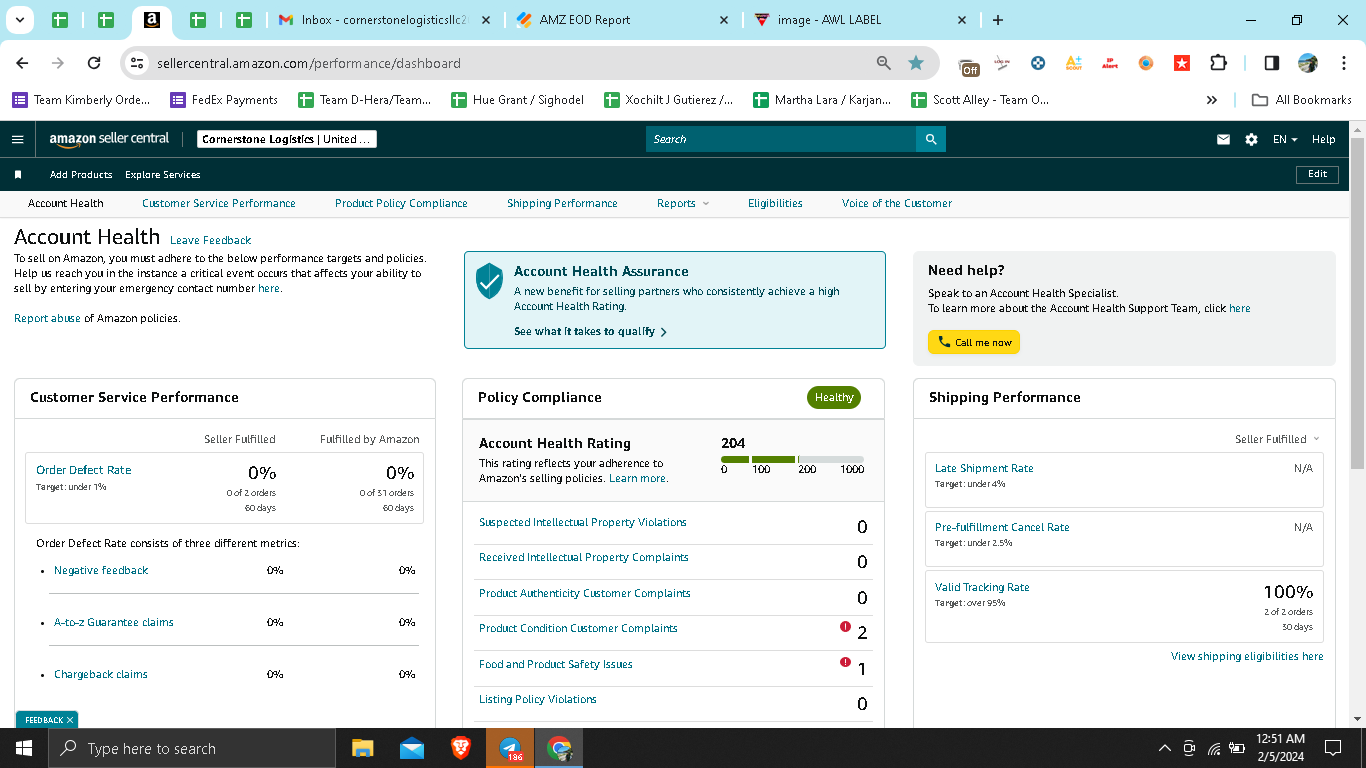Screen dimensions: 1366x768
Task: Open Help in the Seller Central header
Action: point(1323,139)
